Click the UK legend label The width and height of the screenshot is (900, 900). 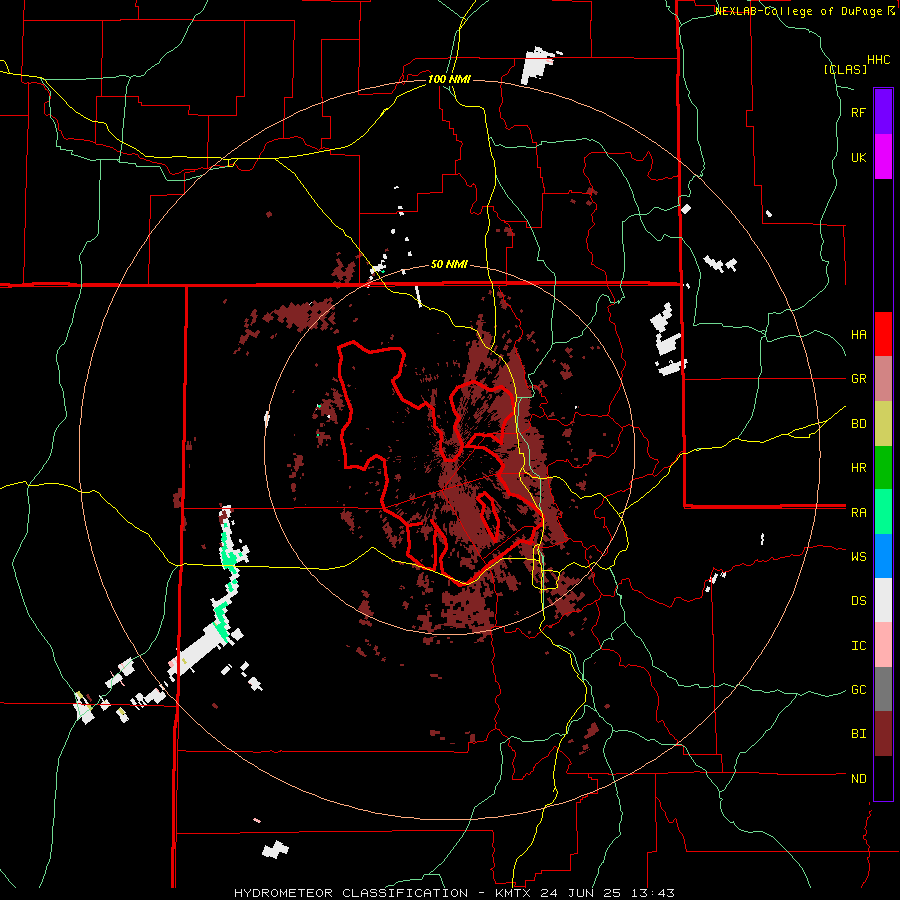pyautogui.click(x=858, y=158)
